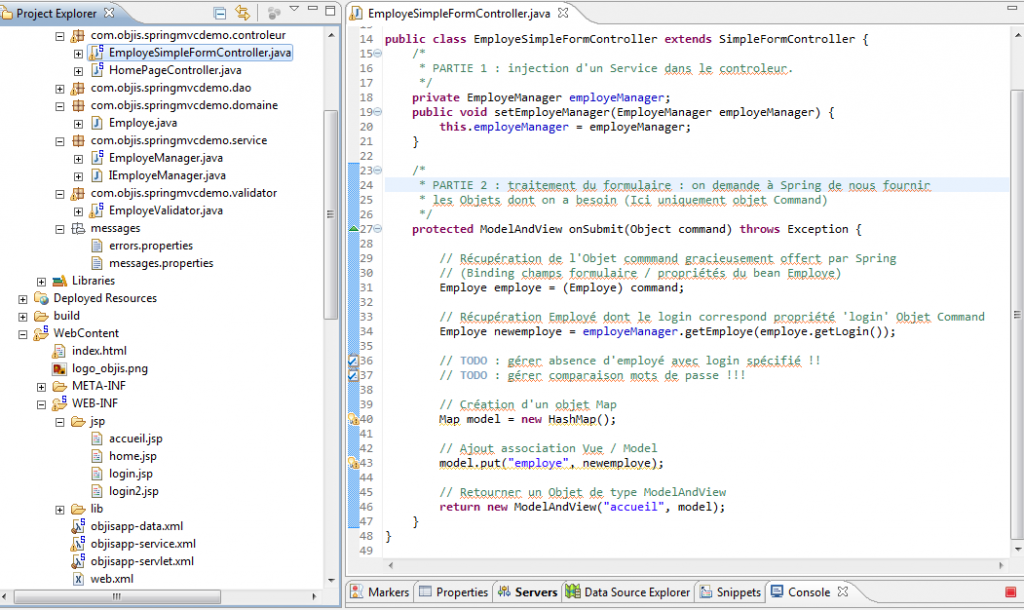Click Deployed Resources icon
The image size is (1024, 610).
pos(42,298)
